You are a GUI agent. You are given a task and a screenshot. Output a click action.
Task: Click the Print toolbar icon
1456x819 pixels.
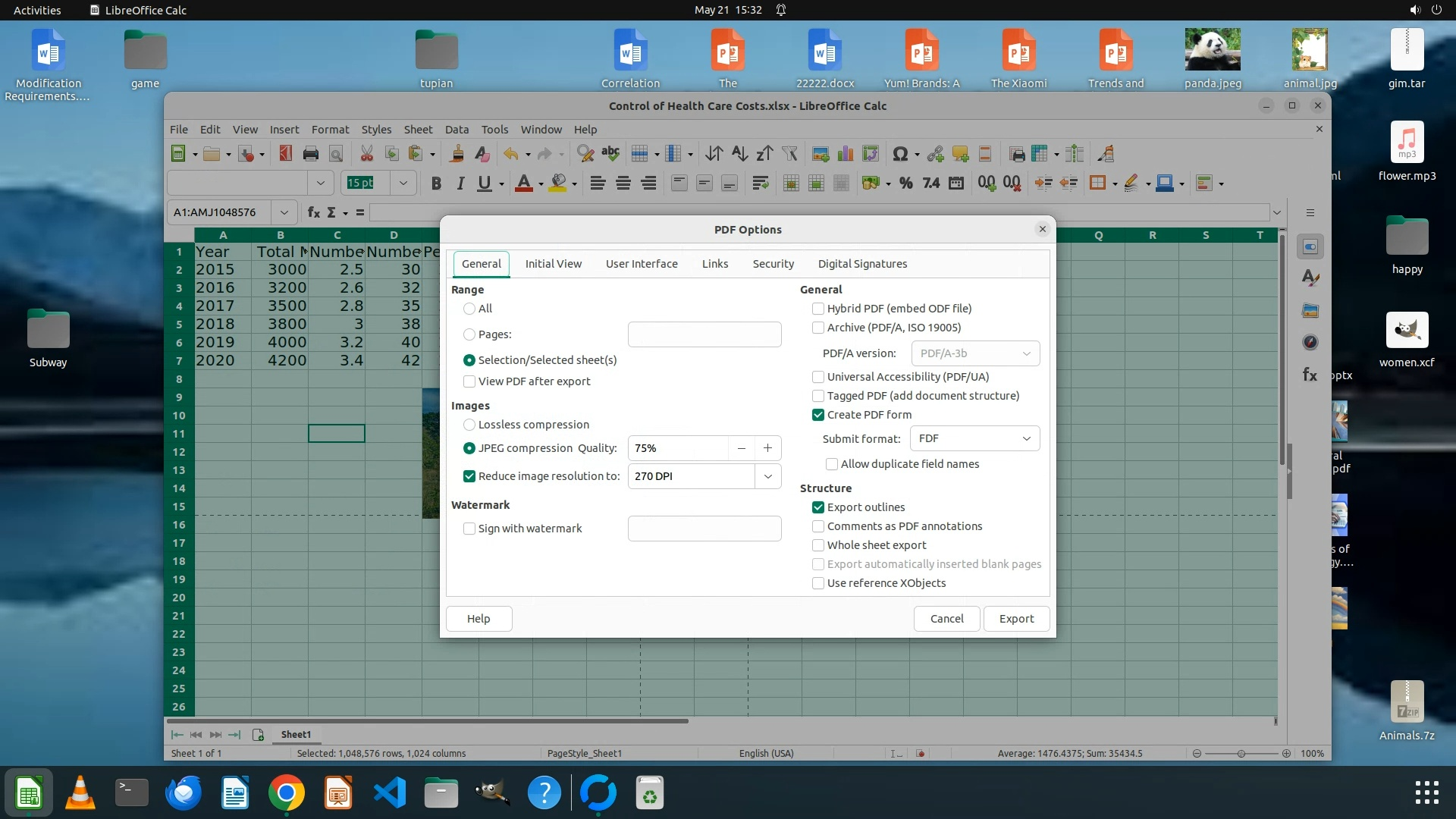(x=310, y=154)
